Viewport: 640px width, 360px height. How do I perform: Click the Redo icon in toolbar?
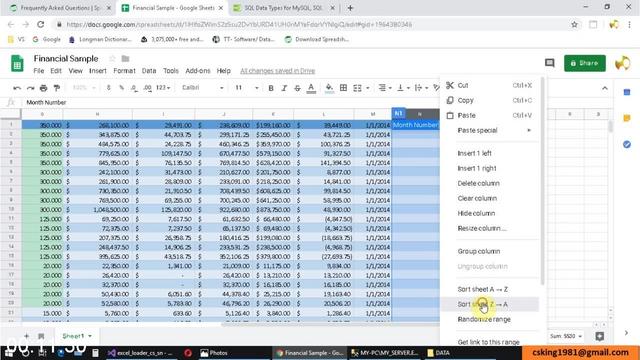pyautogui.click(x=30, y=88)
